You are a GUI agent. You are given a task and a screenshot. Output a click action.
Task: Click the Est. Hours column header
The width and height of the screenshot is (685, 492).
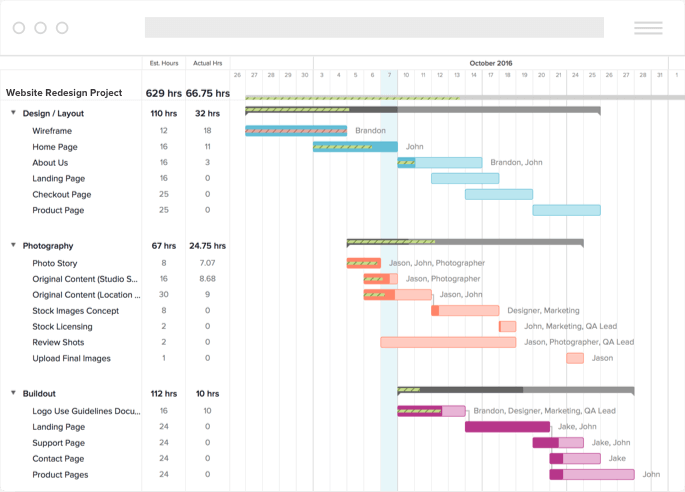click(x=164, y=63)
